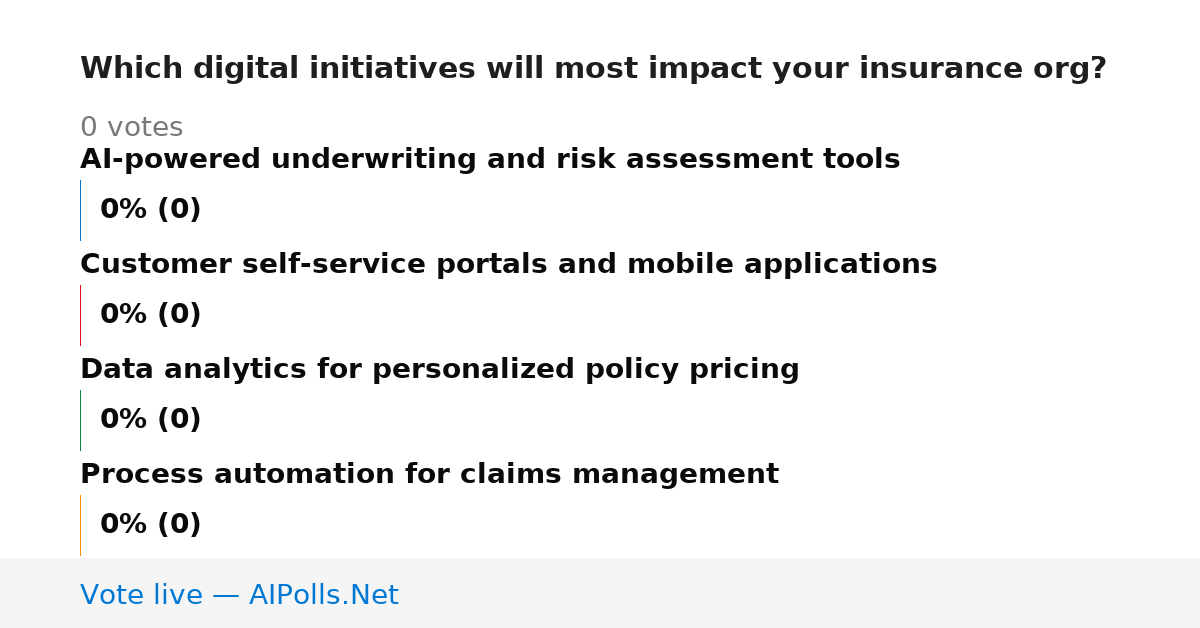Vote for Process automation for claims management

tap(429, 475)
